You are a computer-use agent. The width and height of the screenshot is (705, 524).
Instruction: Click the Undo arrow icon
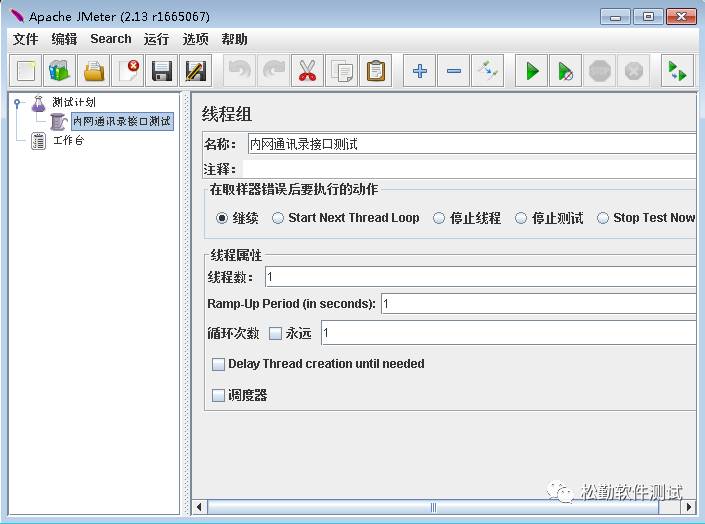(240, 71)
